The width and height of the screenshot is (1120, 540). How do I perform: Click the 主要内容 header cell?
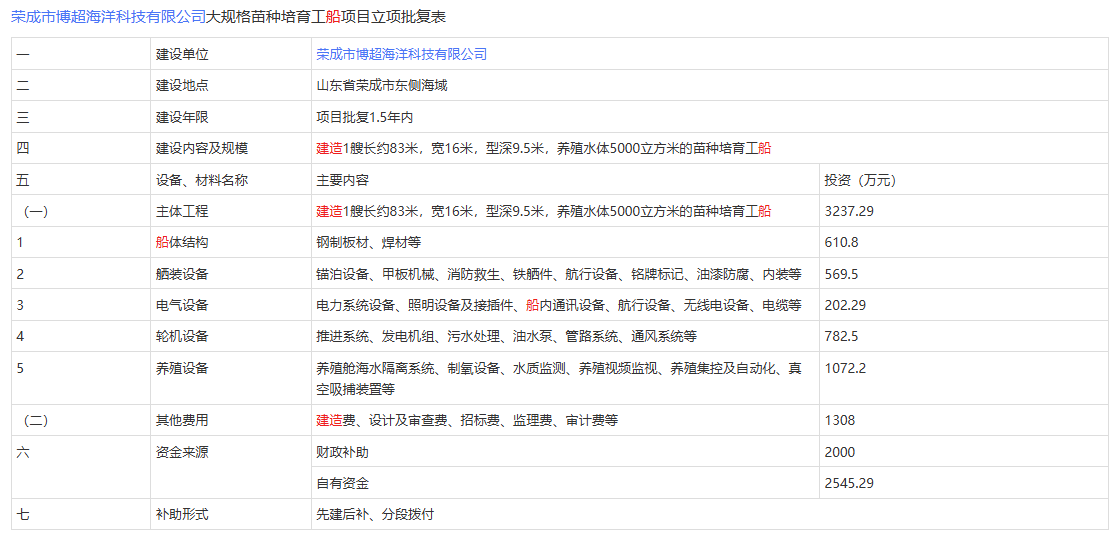[x=565, y=180]
